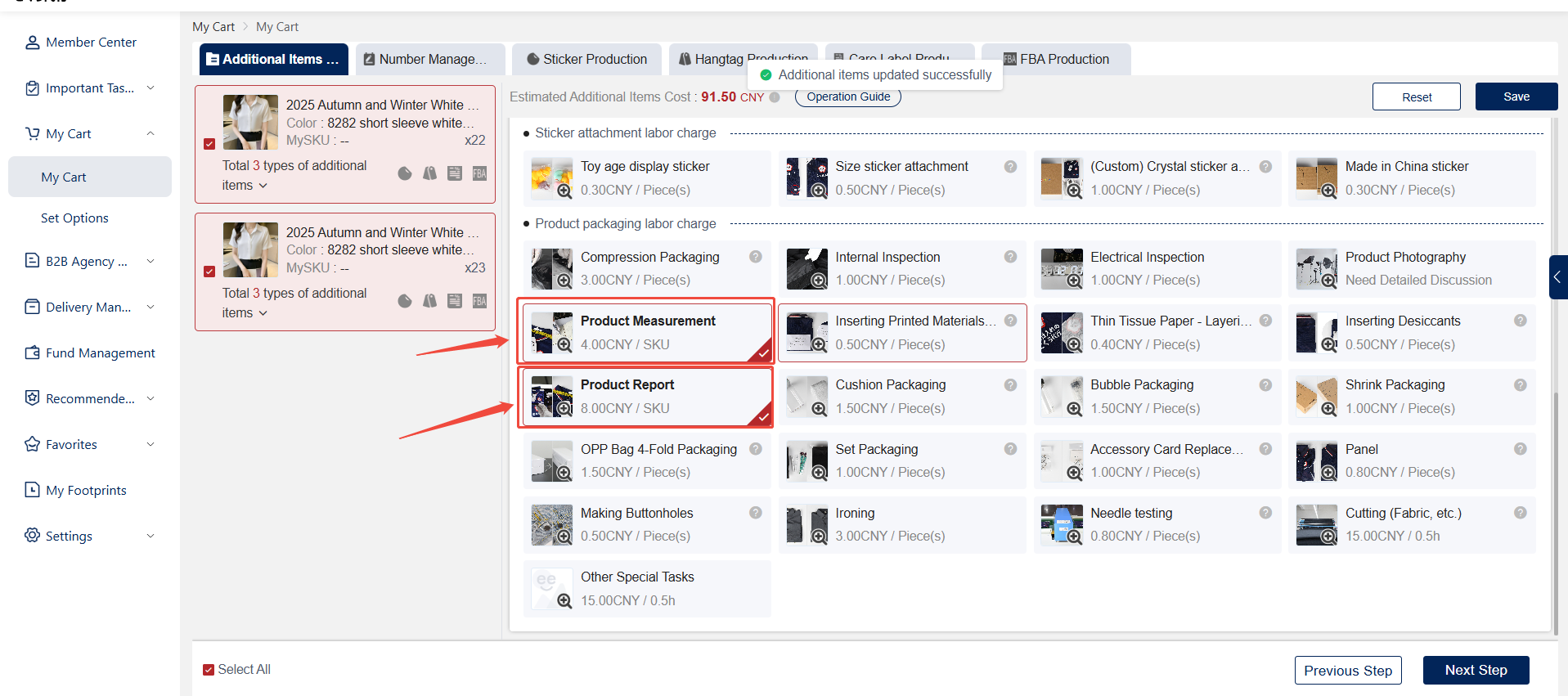Switch to Number Management tab
Viewport: 1568px width, 696px height.
pyautogui.click(x=430, y=59)
